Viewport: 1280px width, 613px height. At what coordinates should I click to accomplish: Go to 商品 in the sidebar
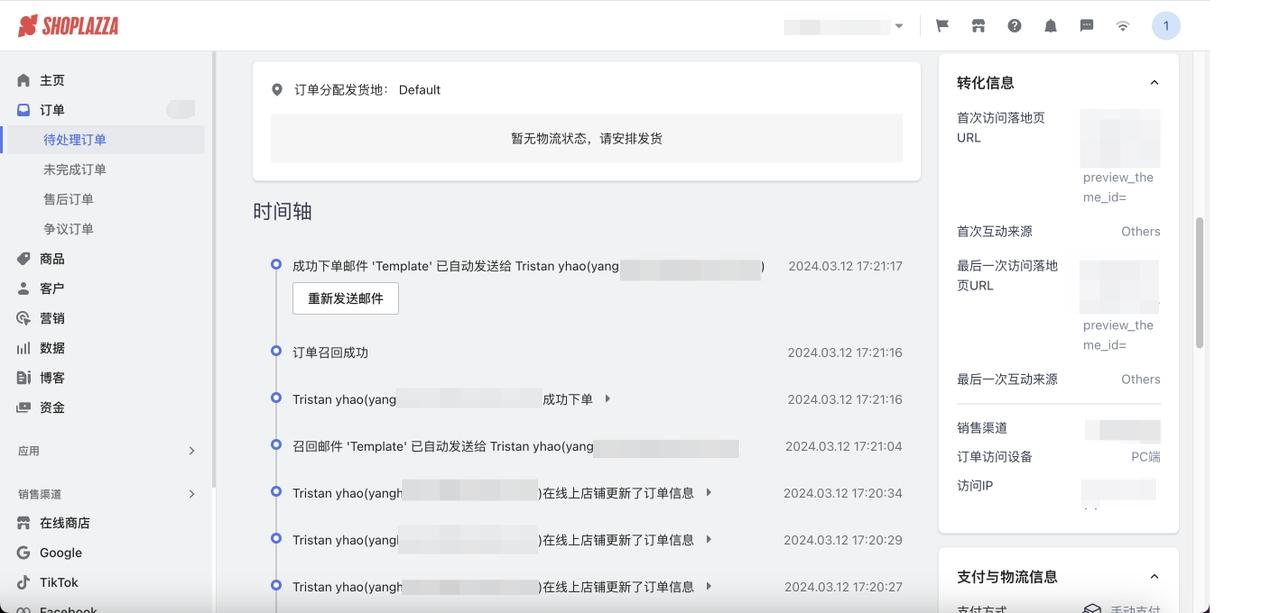pos(52,259)
